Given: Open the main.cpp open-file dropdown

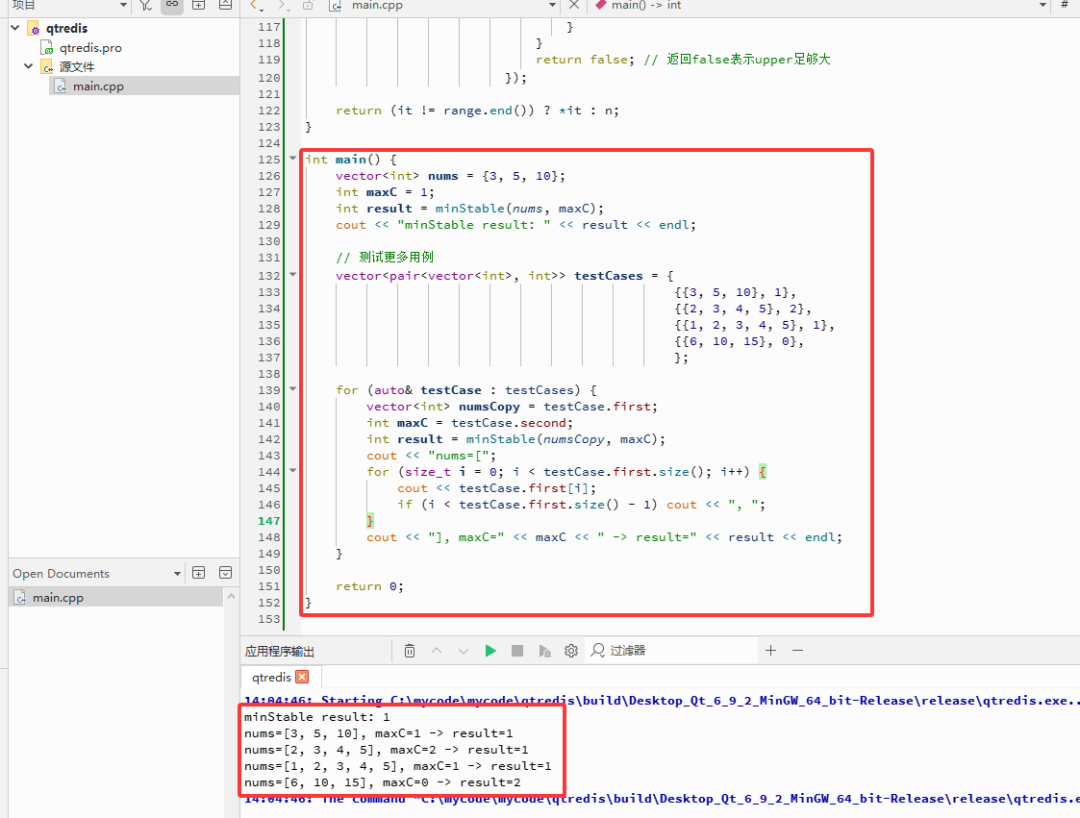Looking at the screenshot, I should click(x=552, y=6).
